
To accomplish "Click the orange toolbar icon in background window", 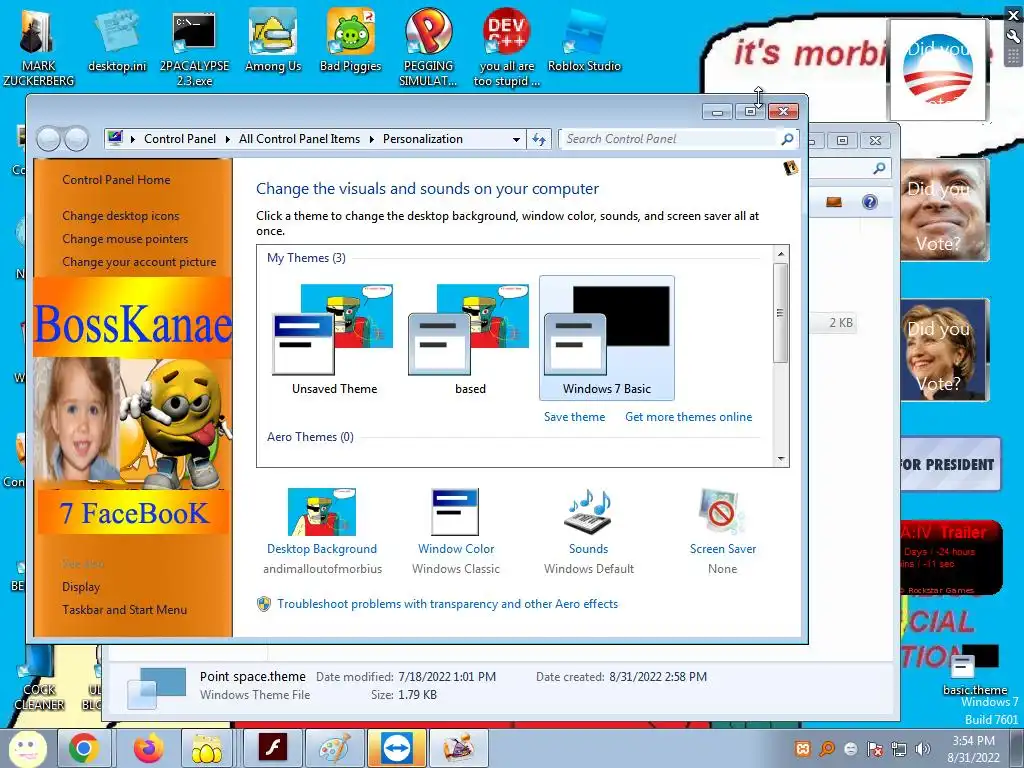I will [834, 202].
